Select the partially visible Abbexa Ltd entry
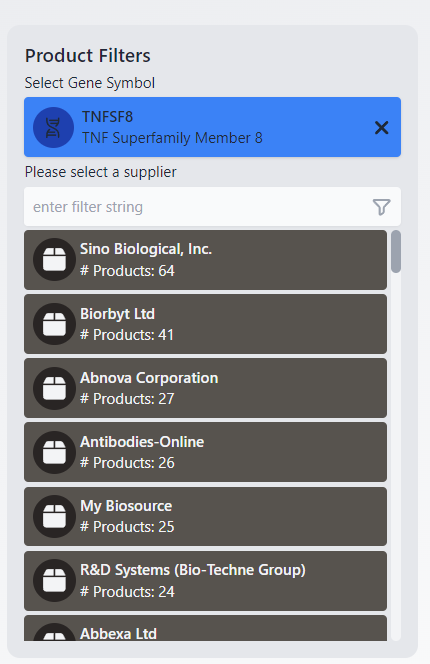Screen dimensions: 430x664 (x=205, y=628)
